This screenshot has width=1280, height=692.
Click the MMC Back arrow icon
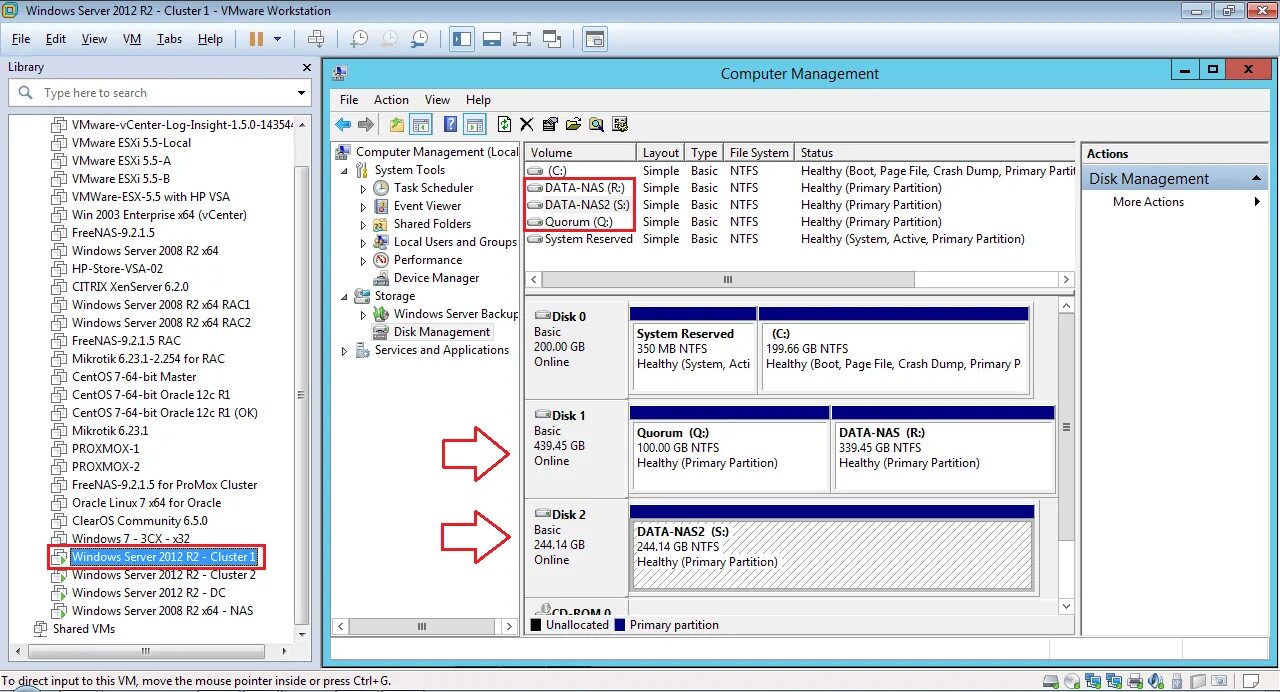click(343, 124)
